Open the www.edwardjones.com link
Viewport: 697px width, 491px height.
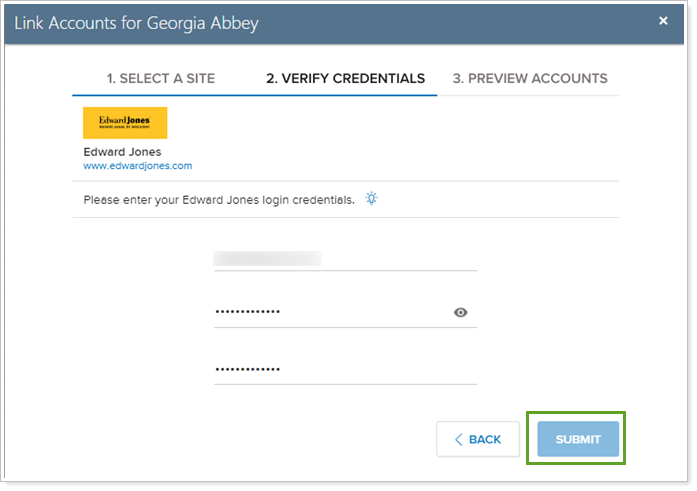click(x=138, y=166)
